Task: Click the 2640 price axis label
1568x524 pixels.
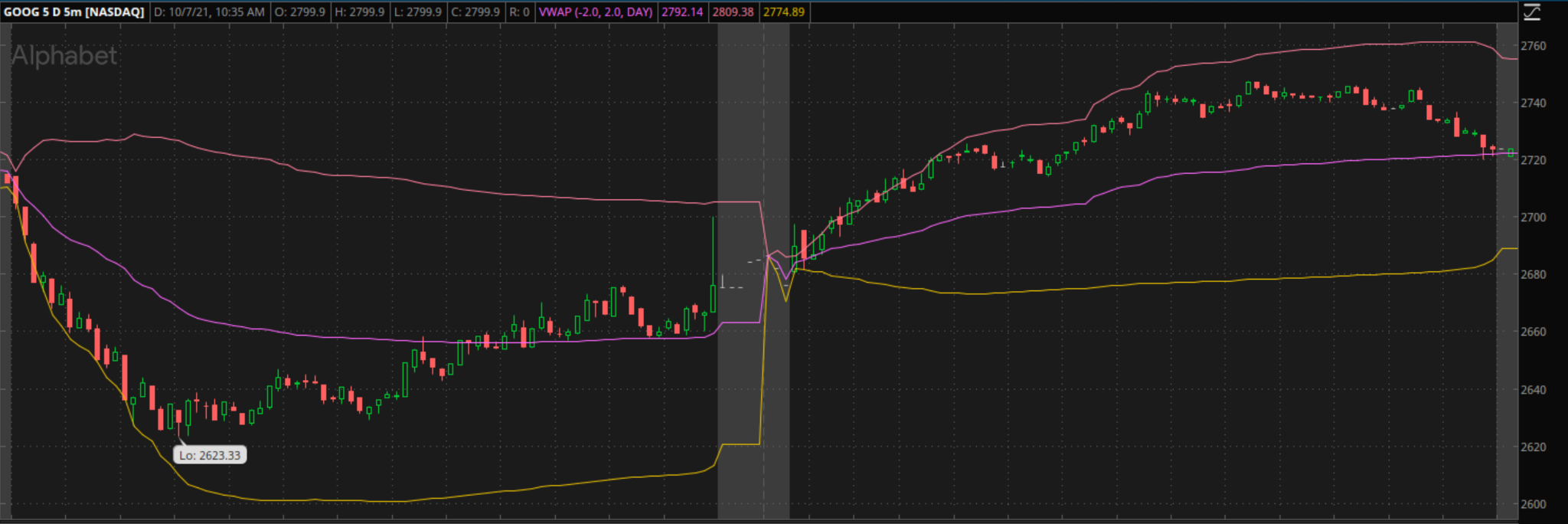Action: (x=1534, y=390)
